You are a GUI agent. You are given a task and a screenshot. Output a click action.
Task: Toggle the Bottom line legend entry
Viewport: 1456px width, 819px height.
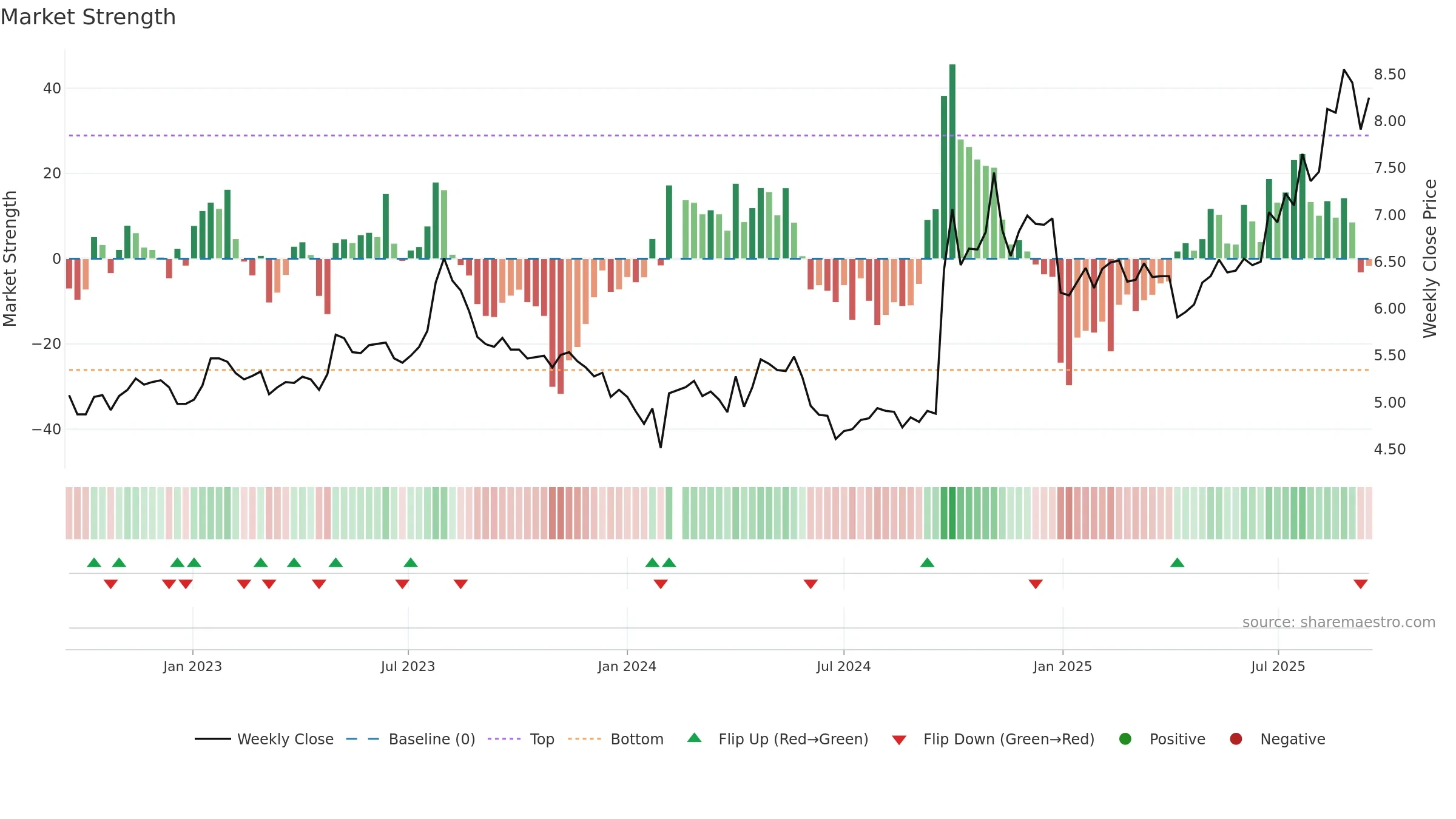(616, 739)
